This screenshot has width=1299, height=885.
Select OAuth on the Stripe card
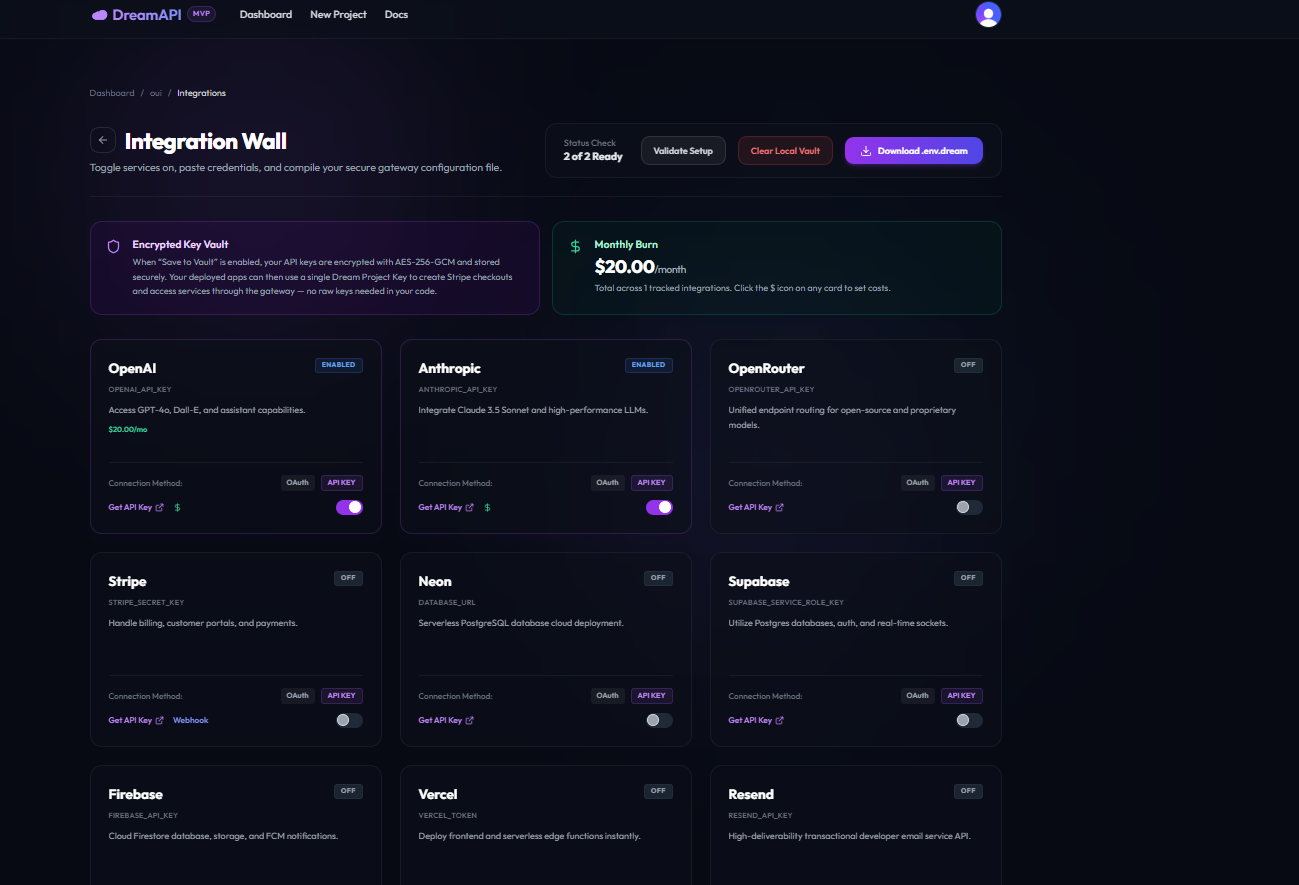click(x=298, y=696)
